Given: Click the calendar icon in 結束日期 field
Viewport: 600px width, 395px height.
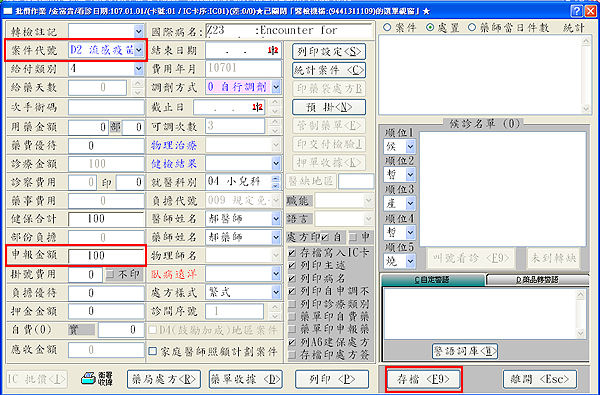Looking at the screenshot, I should tap(273, 51).
